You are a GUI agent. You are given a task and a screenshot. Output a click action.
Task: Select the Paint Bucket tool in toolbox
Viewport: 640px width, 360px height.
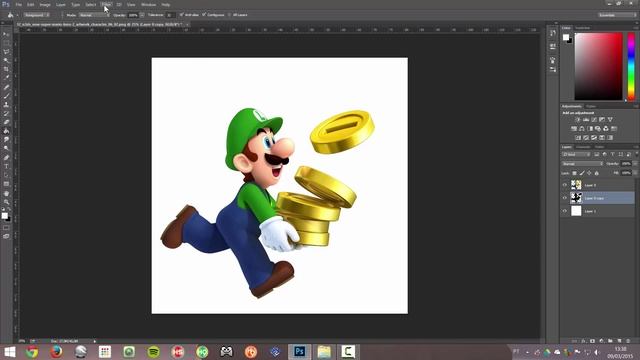click(x=6, y=131)
